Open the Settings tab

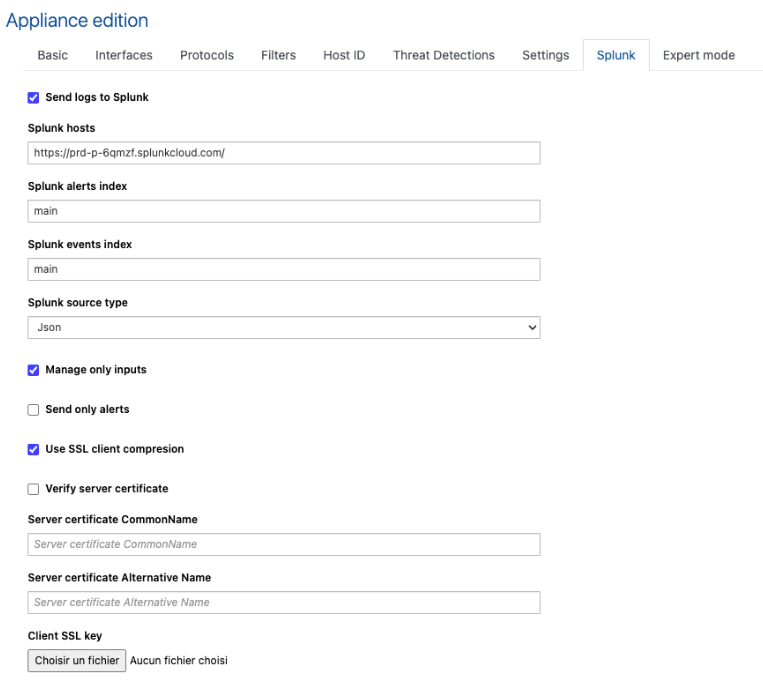click(545, 55)
